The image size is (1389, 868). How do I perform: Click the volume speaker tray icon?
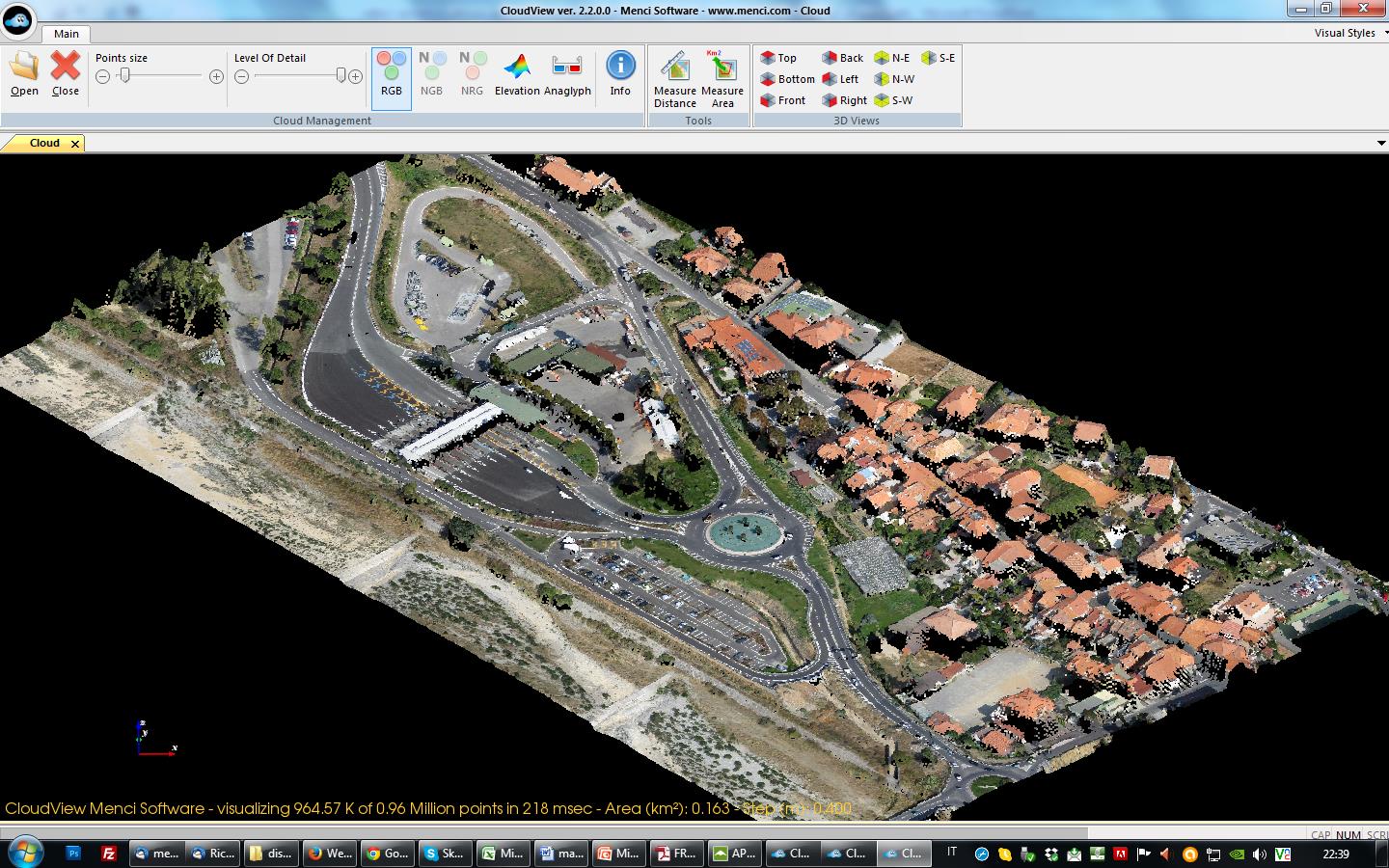click(1260, 854)
